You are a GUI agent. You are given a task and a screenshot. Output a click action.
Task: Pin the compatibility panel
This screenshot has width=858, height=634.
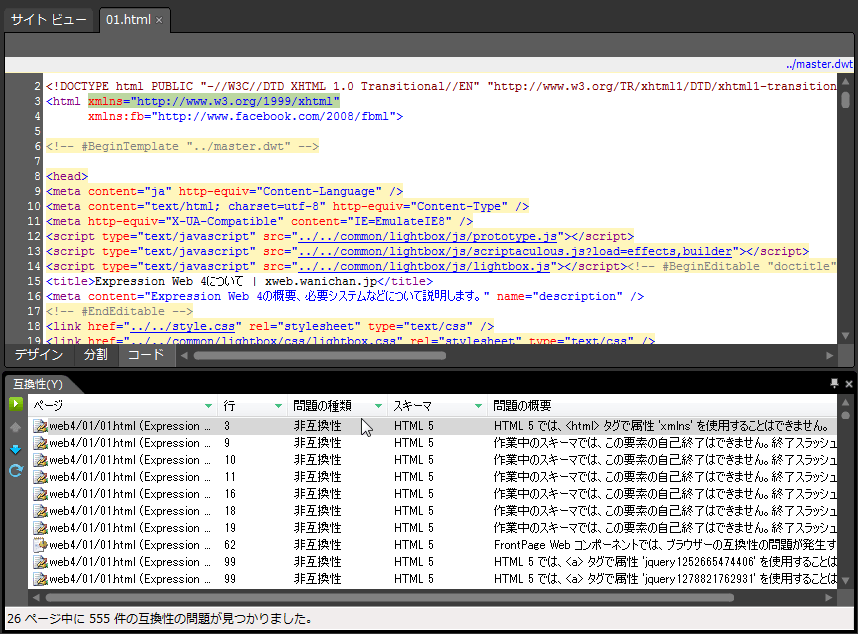coord(834,383)
